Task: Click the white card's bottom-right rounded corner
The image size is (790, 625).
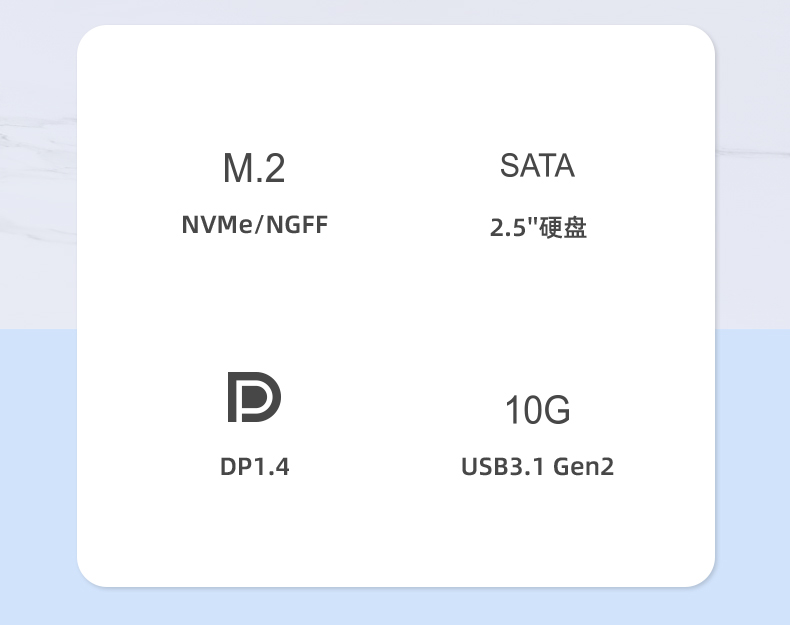Action: click(702, 574)
